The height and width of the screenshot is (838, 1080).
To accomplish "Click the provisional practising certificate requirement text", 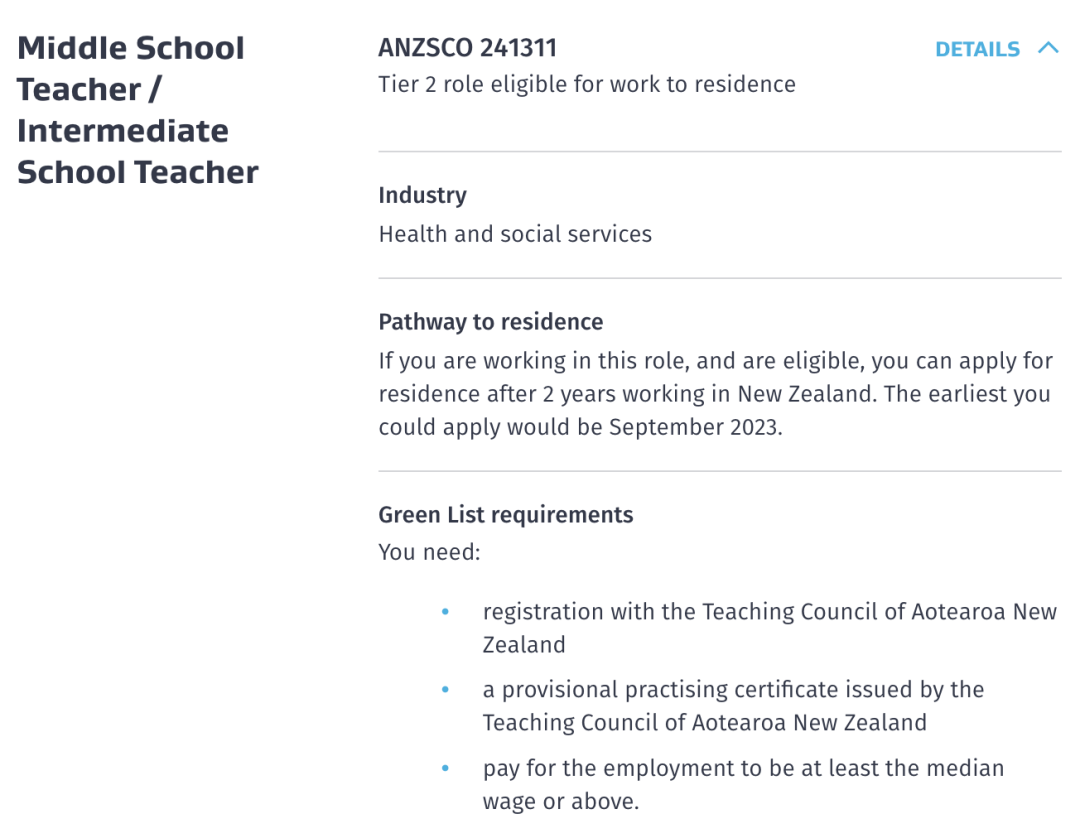I will click(x=734, y=706).
